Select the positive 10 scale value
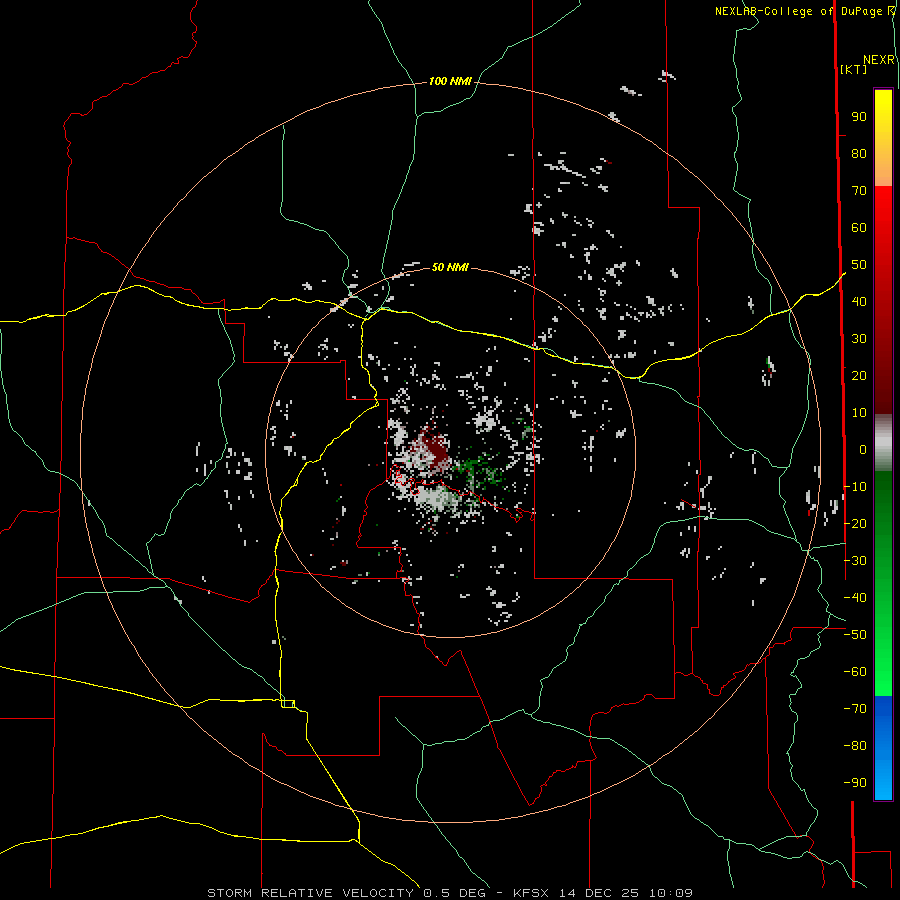The width and height of the screenshot is (900, 900). (x=859, y=413)
